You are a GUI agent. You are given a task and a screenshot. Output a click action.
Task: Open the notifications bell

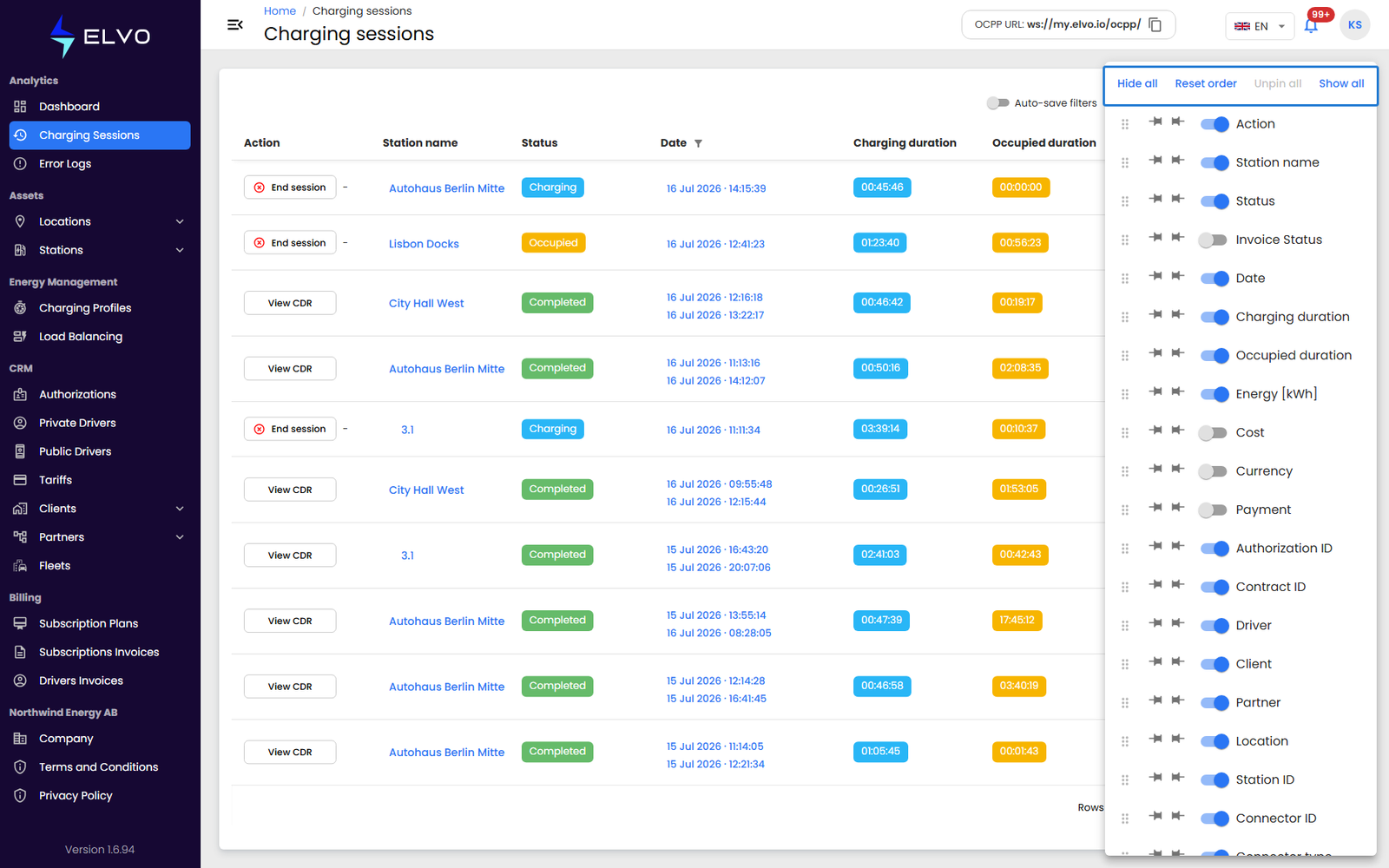pyautogui.click(x=1311, y=26)
